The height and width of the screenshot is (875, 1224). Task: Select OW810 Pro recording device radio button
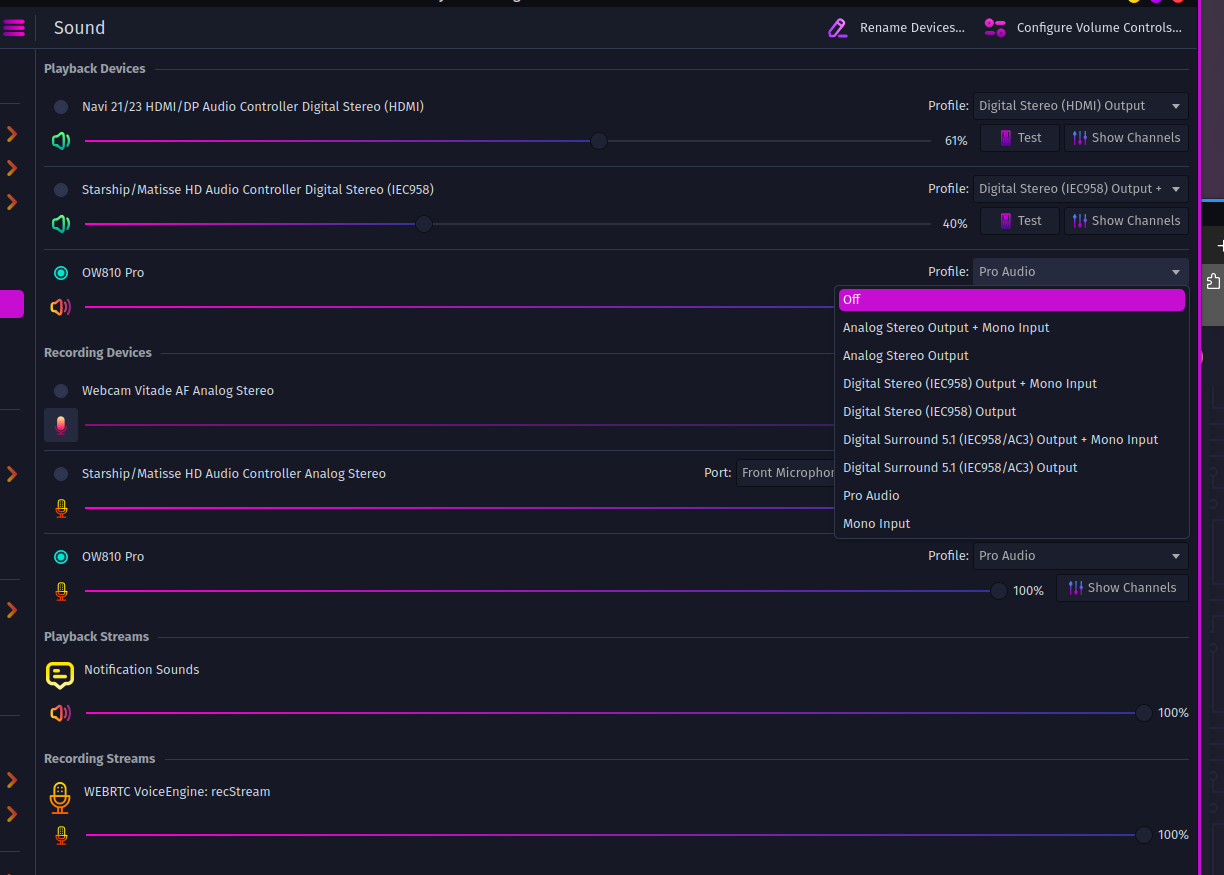click(x=61, y=557)
